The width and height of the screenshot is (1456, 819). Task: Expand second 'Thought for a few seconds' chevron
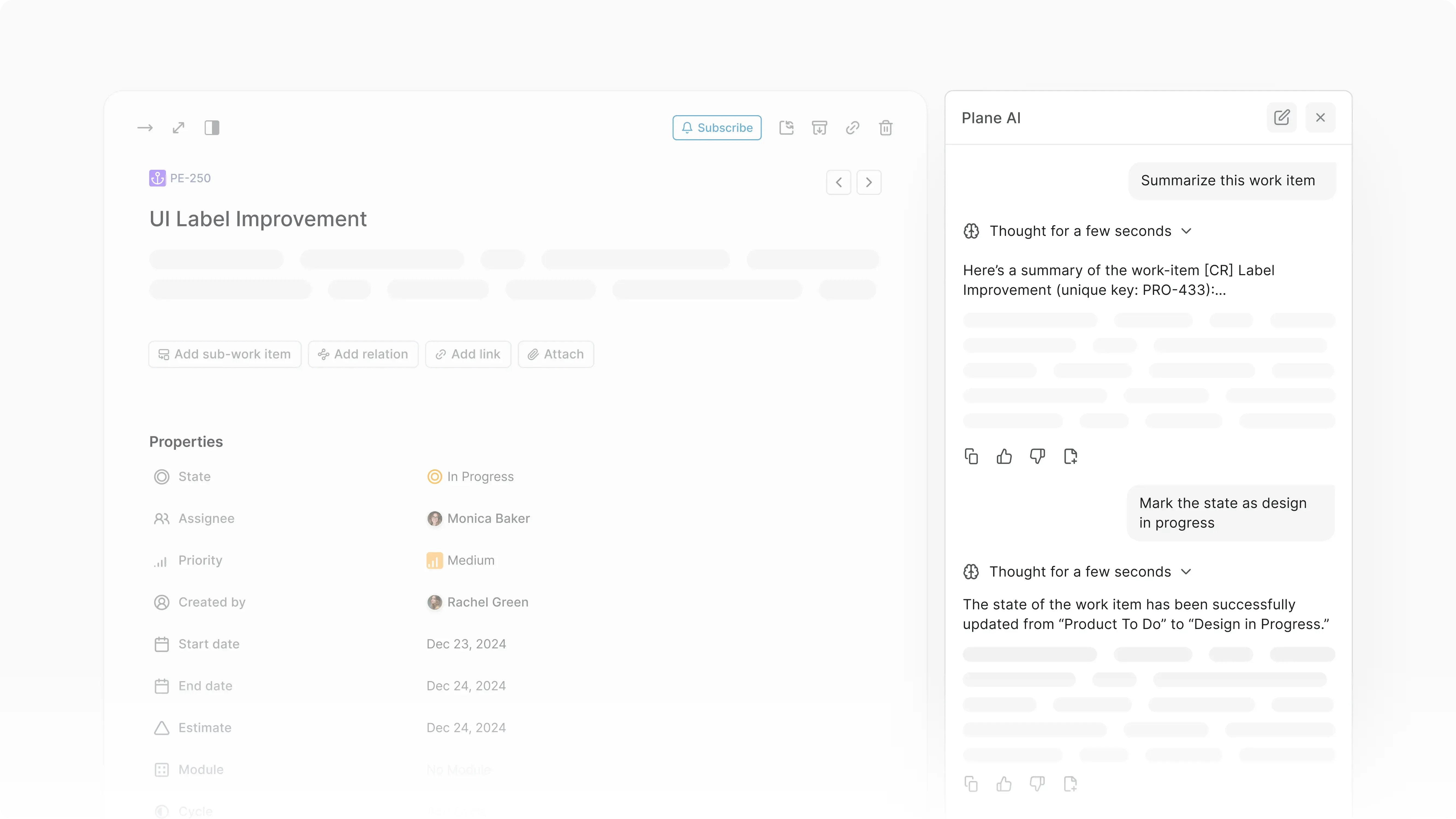(x=1186, y=571)
